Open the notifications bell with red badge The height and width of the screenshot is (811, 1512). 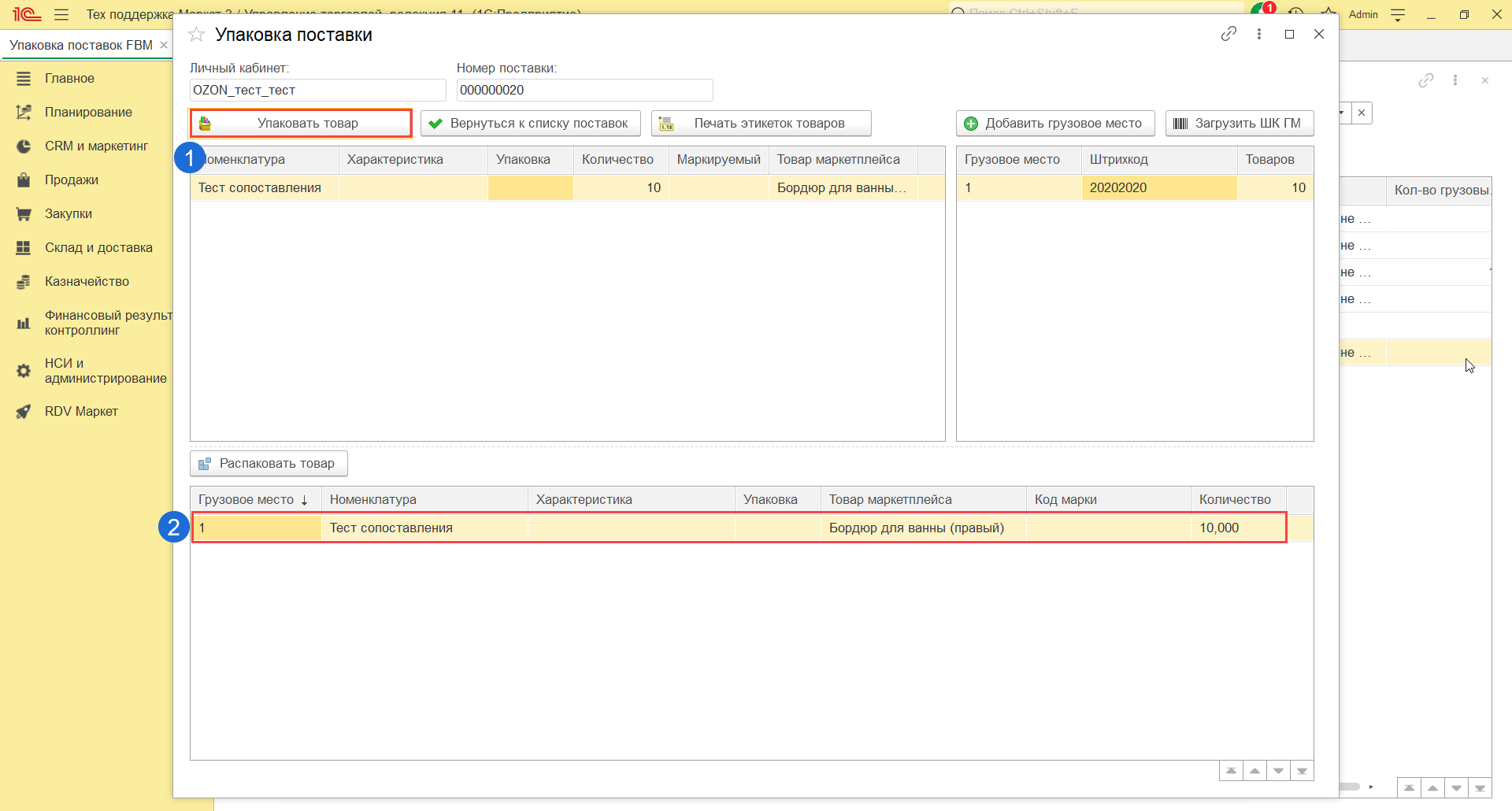[1260, 11]
